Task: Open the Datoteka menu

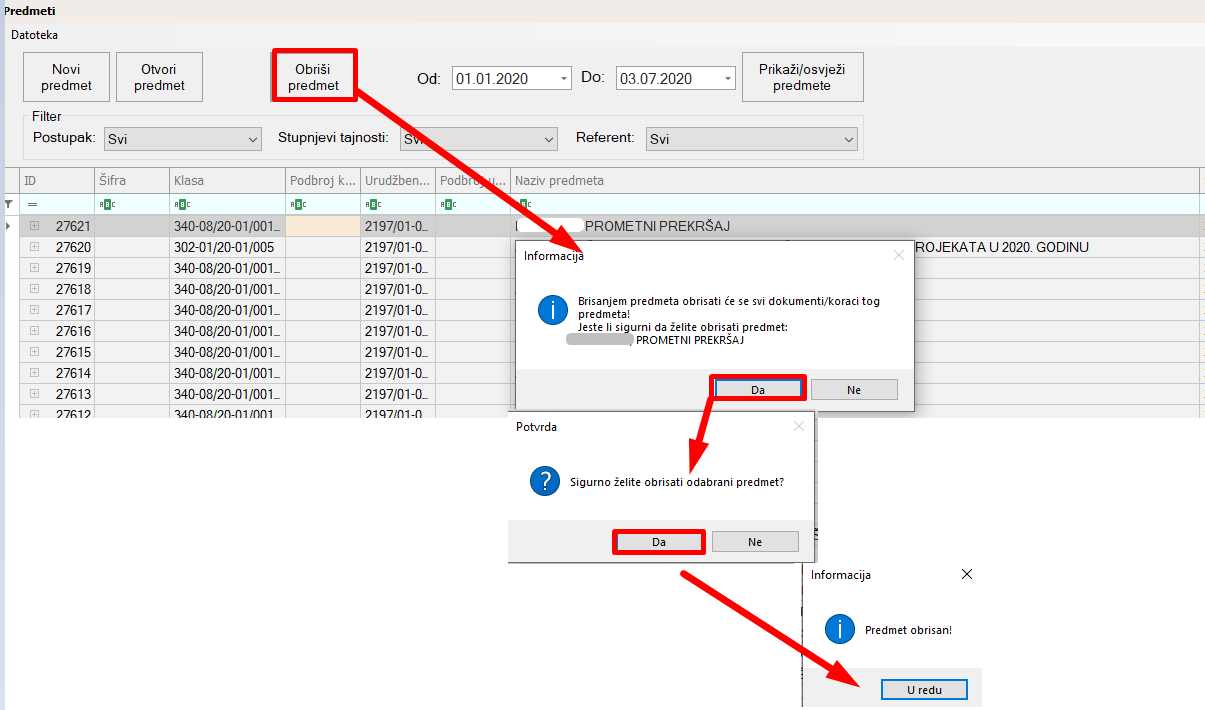Action: click(35, 35)
